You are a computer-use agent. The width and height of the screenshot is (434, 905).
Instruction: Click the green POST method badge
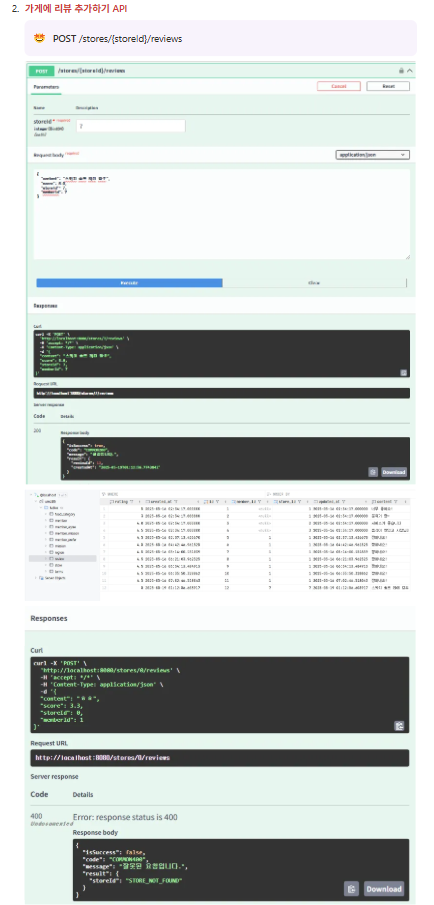tap(41, 70)
